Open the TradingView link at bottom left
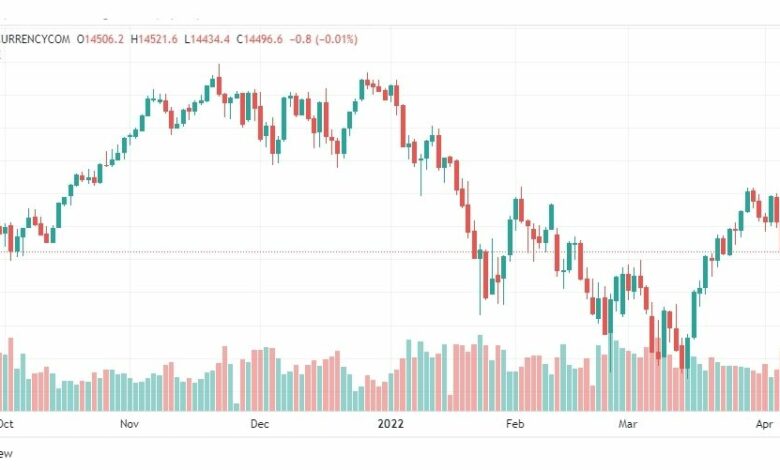This screenshot has height=470, width=780. [x=6, y=454]
